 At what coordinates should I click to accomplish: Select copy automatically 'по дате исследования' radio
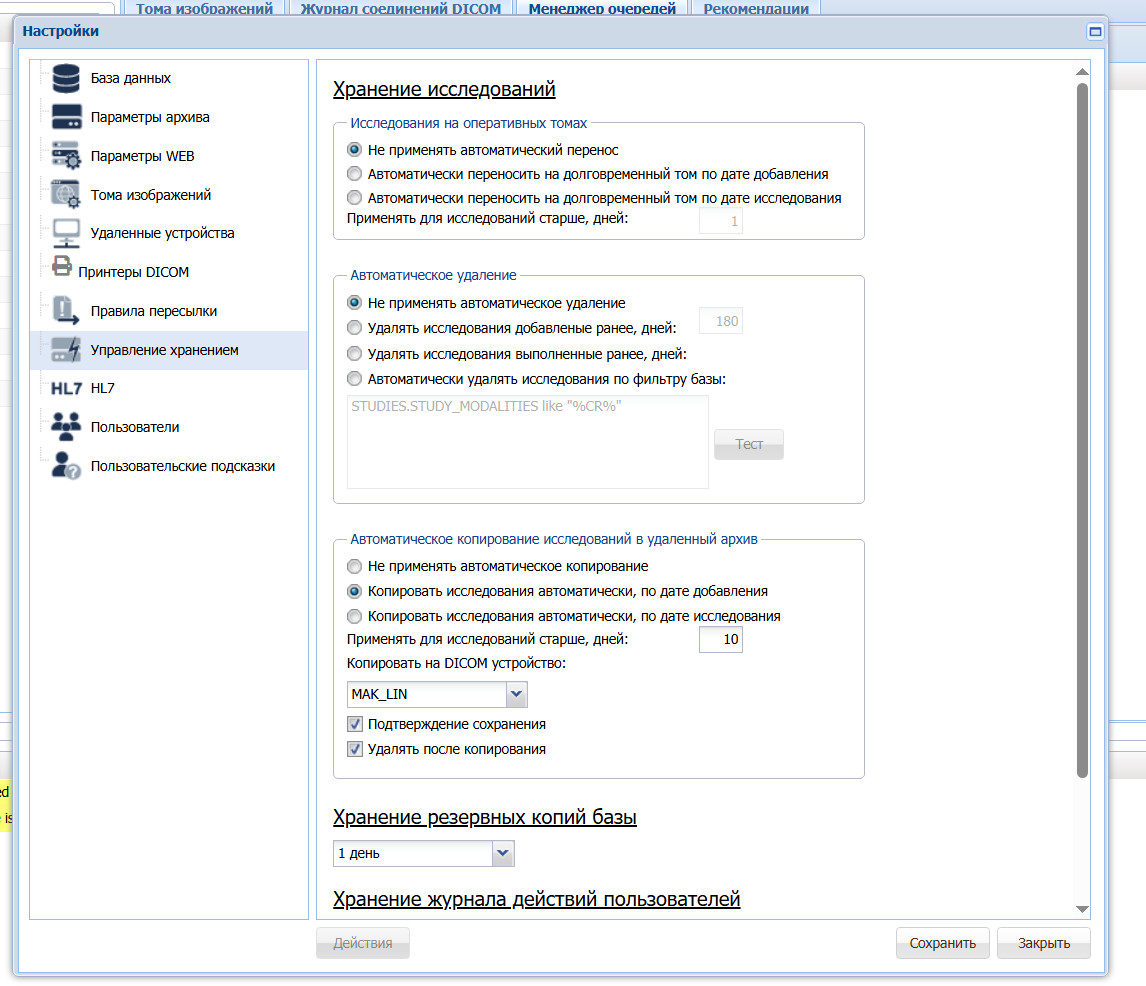354,616
